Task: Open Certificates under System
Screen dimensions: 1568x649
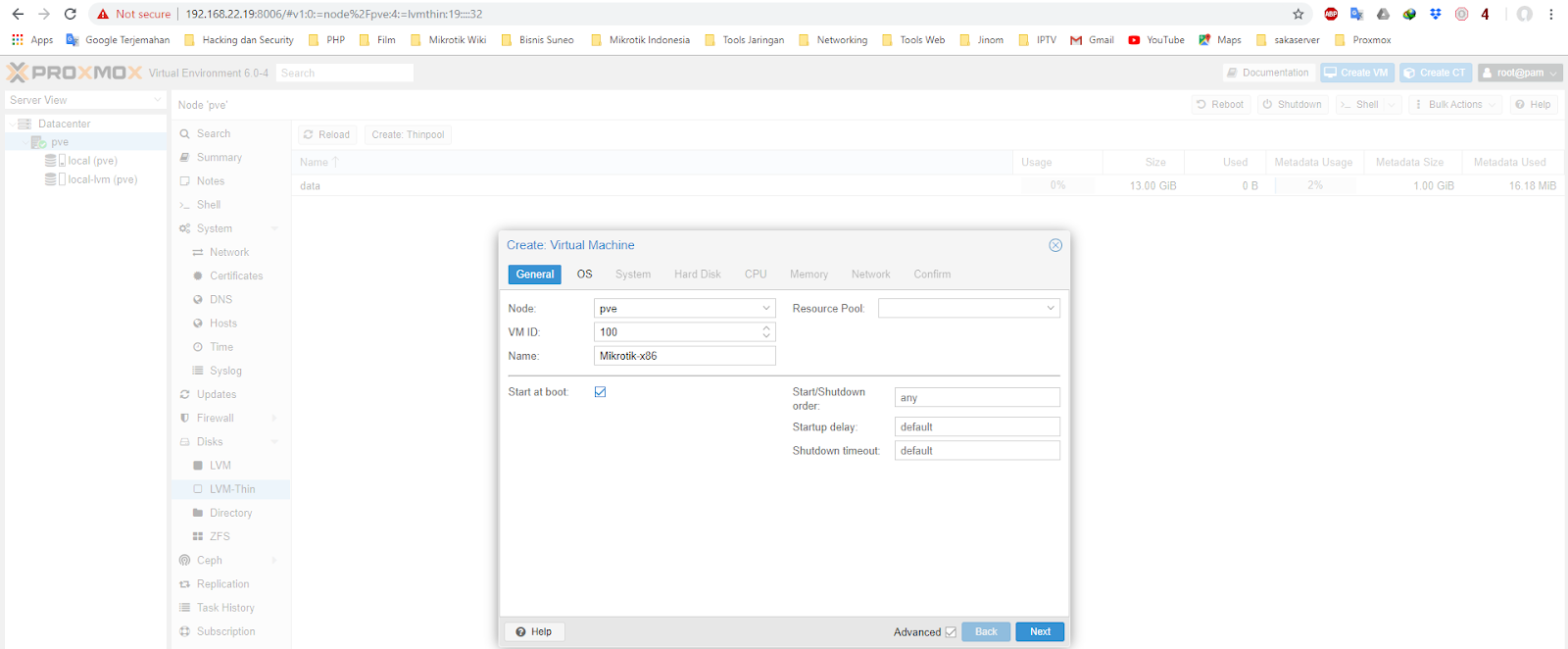Action: click(236, 275)
